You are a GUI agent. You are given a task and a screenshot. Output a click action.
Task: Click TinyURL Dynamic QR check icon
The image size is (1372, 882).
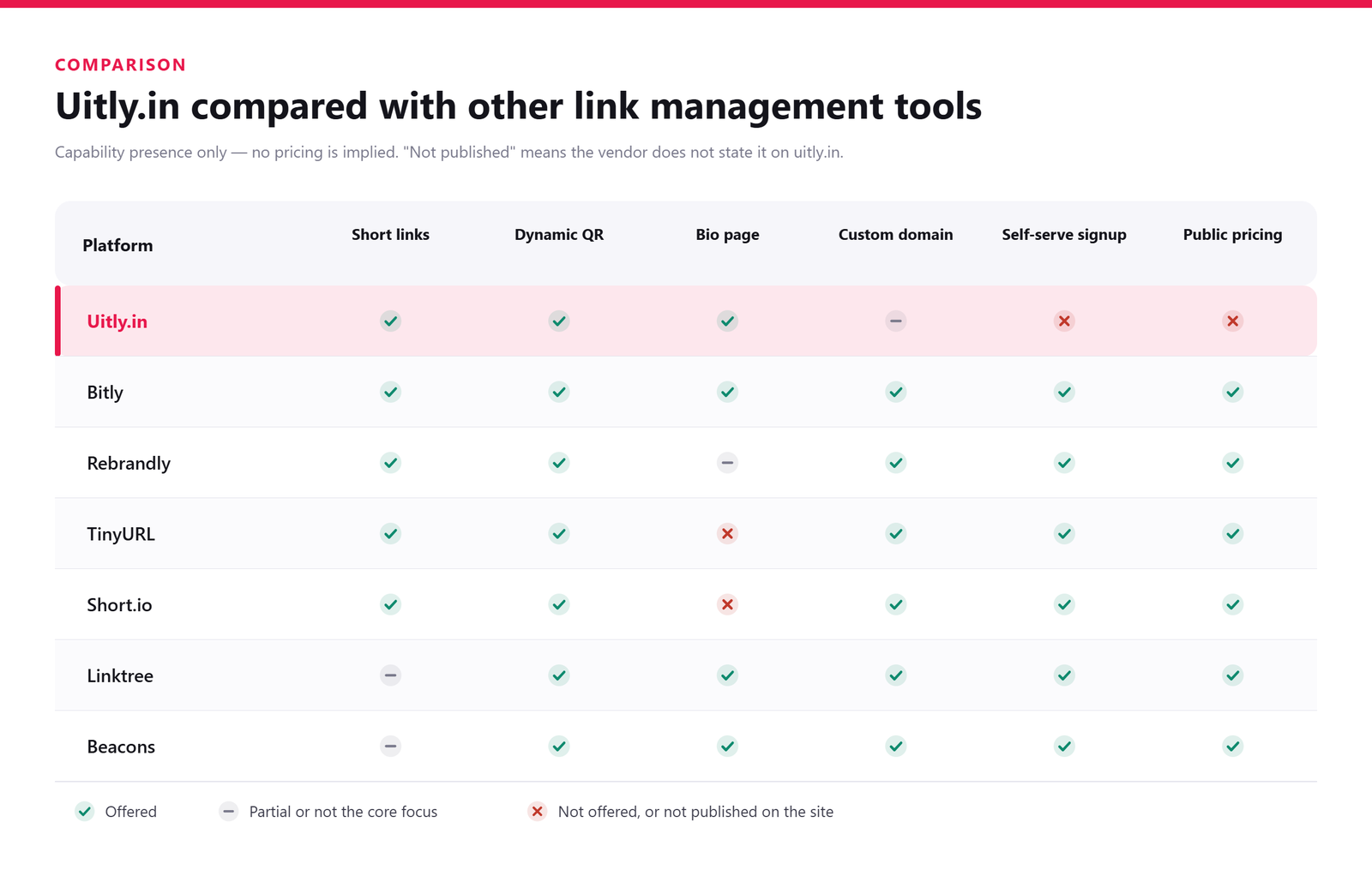click(559, 534)
